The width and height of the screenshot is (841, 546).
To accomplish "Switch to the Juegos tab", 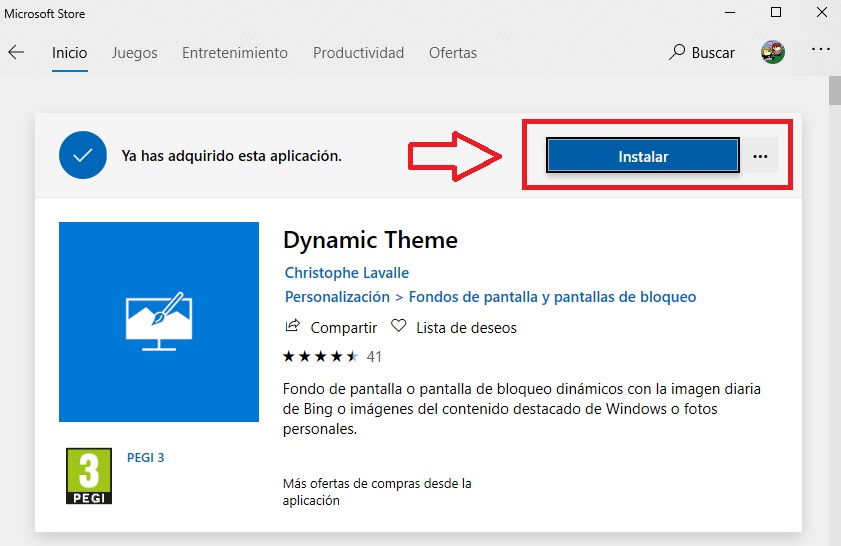I will 135,53.
